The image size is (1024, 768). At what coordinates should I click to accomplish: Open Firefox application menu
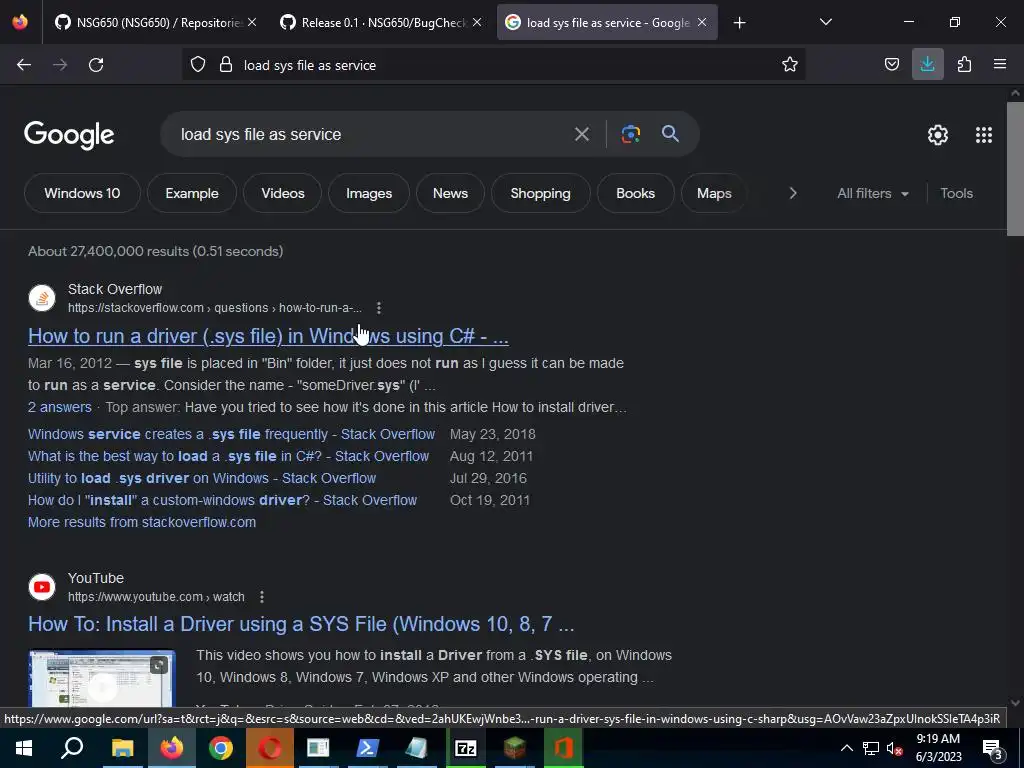[x=1000, y=65]
